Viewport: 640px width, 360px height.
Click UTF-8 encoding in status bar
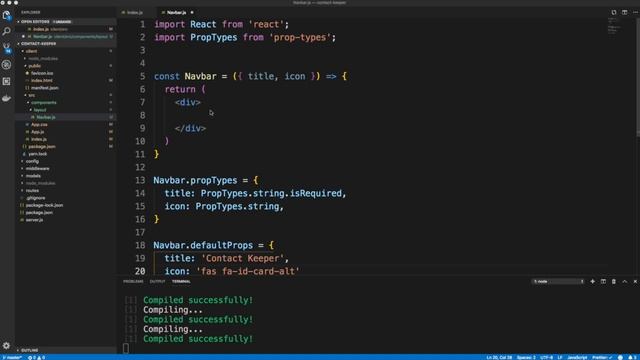546,358
